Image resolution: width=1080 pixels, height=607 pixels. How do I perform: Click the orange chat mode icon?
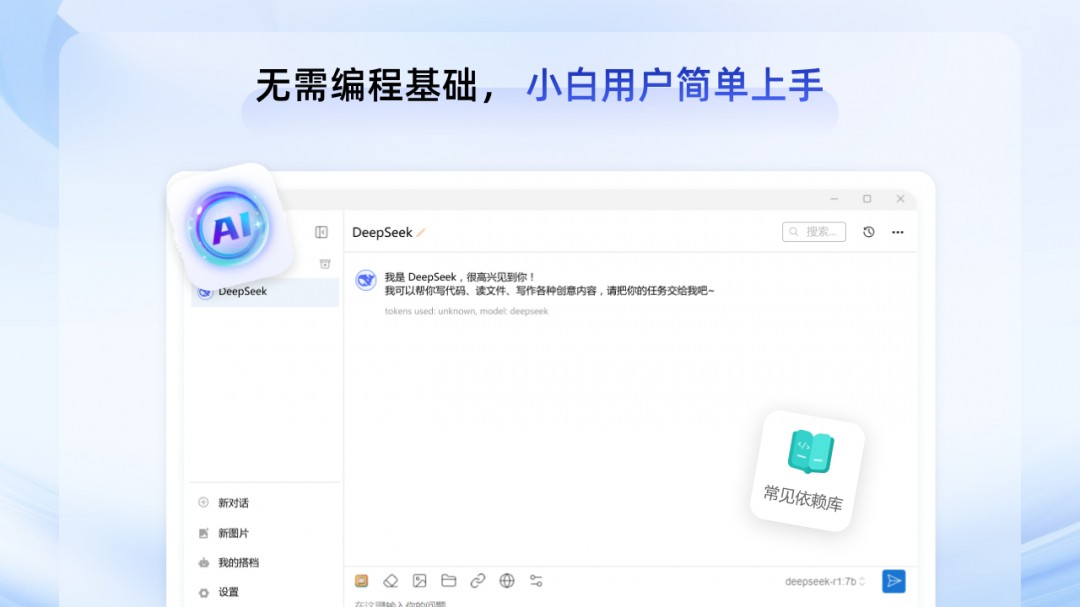tap(362, 581)
